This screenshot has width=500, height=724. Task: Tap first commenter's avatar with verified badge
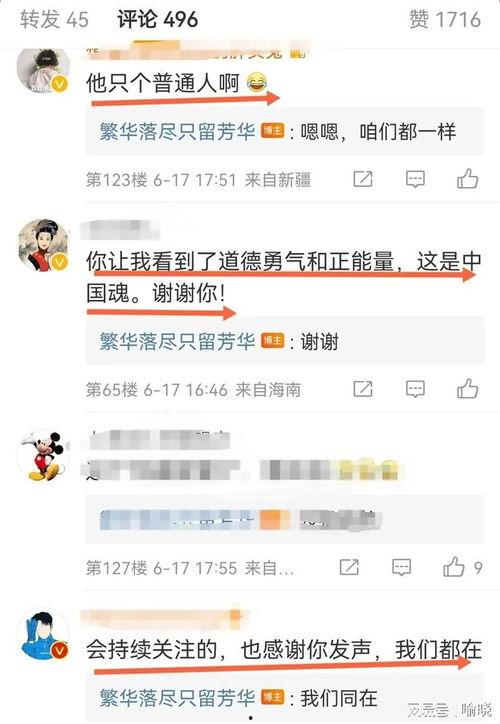42,69
